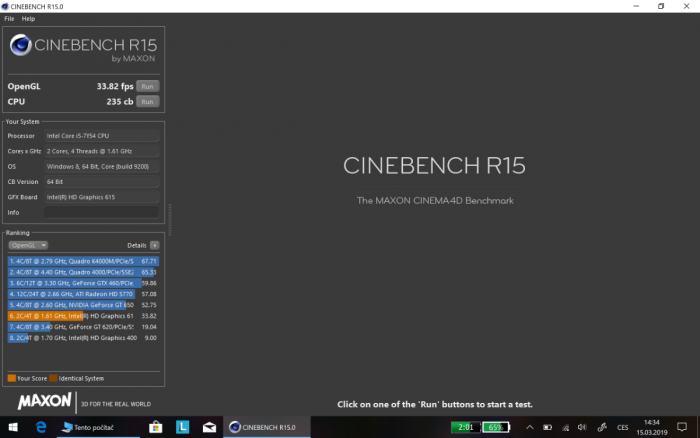The width and height of the screenshot is (700, 438).
Task: Open the Help menu
Action: pyautogui.click(x=28, y=19)
